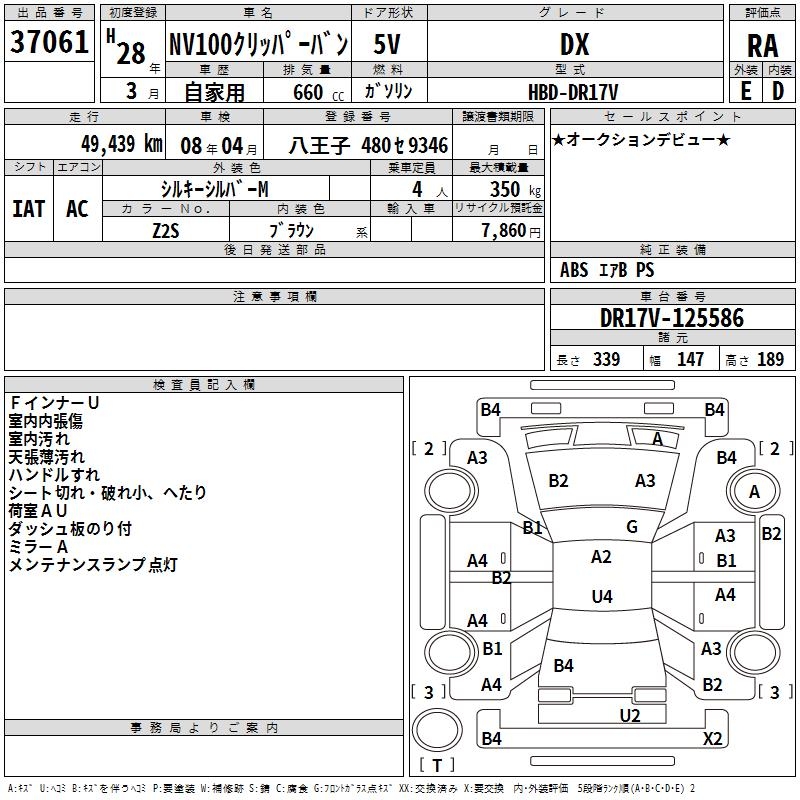Select the A2 scratch mark on roof

coord(601,557)
